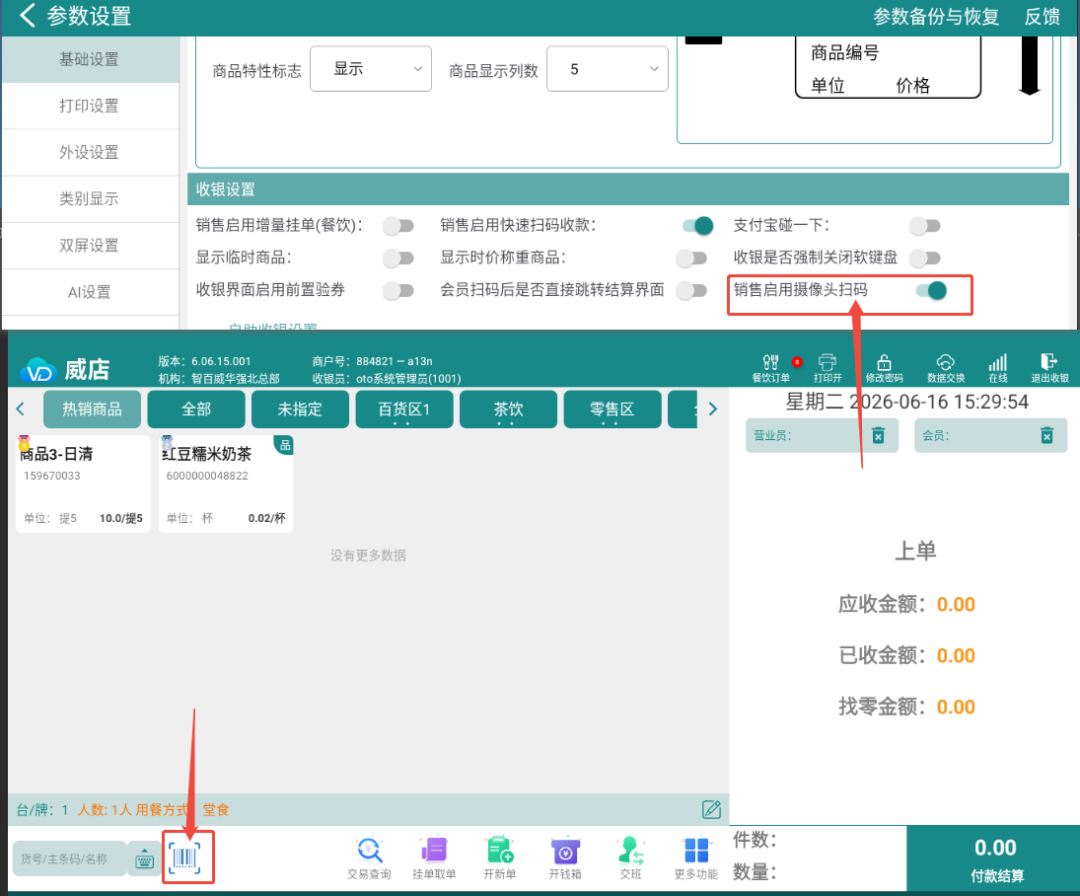Select 打印设置 in sidebar
The width and height of the screenshot is (1080, 896).
[x=90, y=106]
